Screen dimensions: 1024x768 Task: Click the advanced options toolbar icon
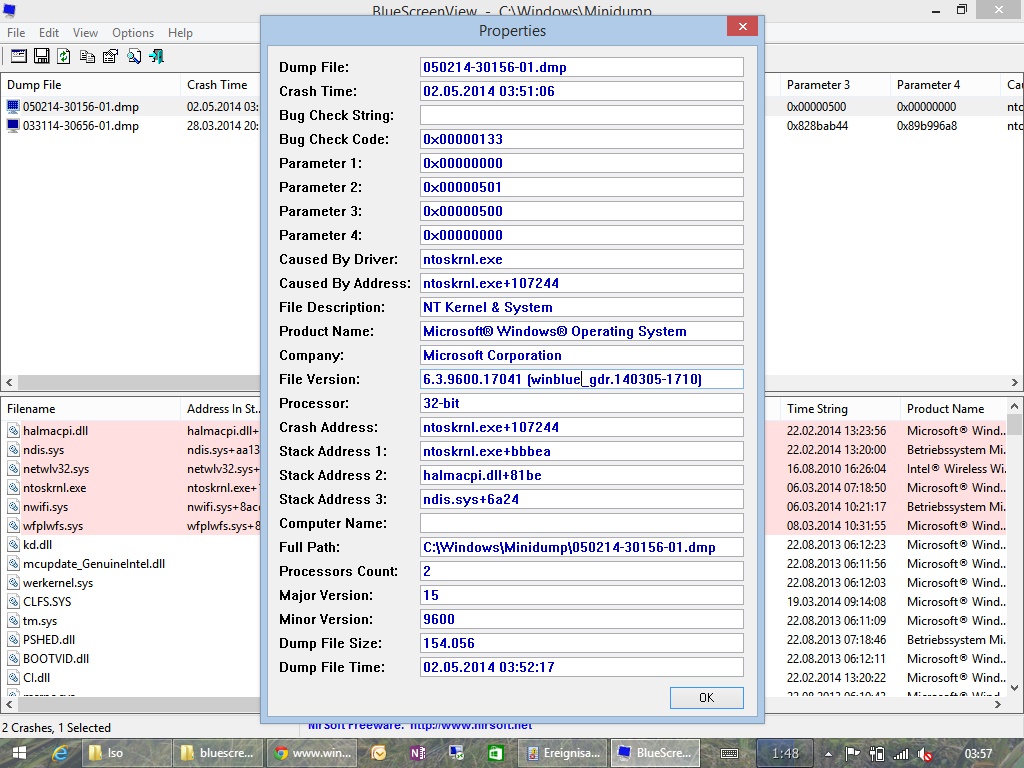coord(19,56)
